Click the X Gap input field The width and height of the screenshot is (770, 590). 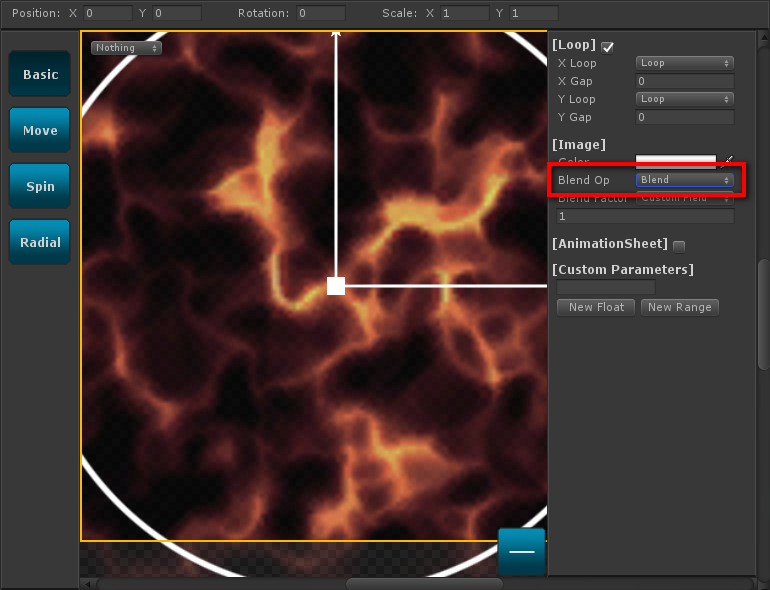pyautogui.click(x=685, y=81)
